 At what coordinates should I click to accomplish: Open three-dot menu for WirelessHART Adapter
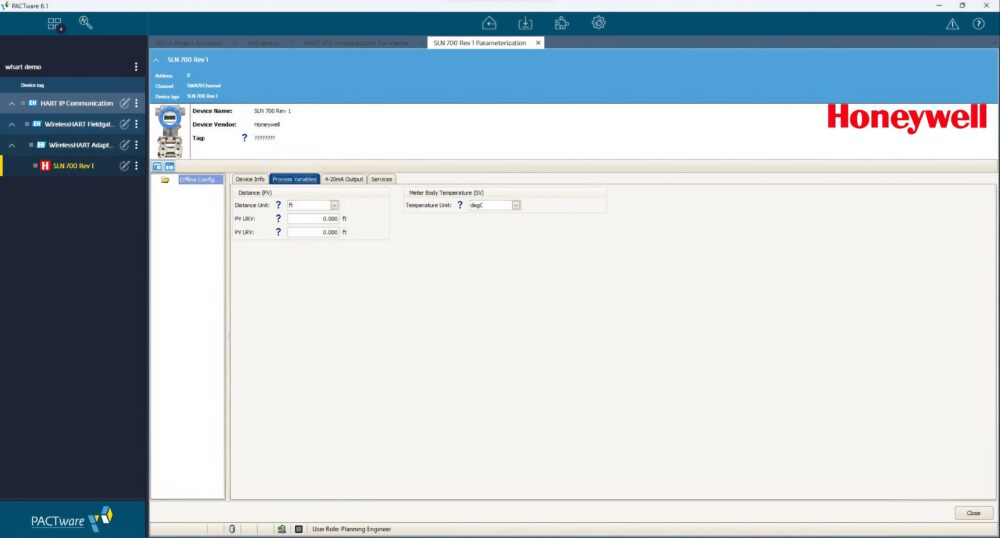click(136, 145)
